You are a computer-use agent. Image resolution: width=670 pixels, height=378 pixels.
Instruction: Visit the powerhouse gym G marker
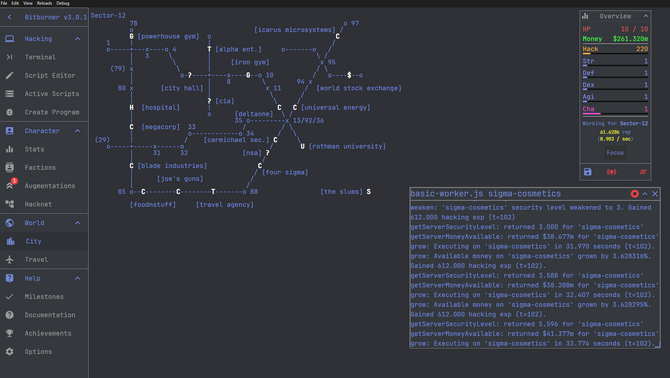click(131, 36)
